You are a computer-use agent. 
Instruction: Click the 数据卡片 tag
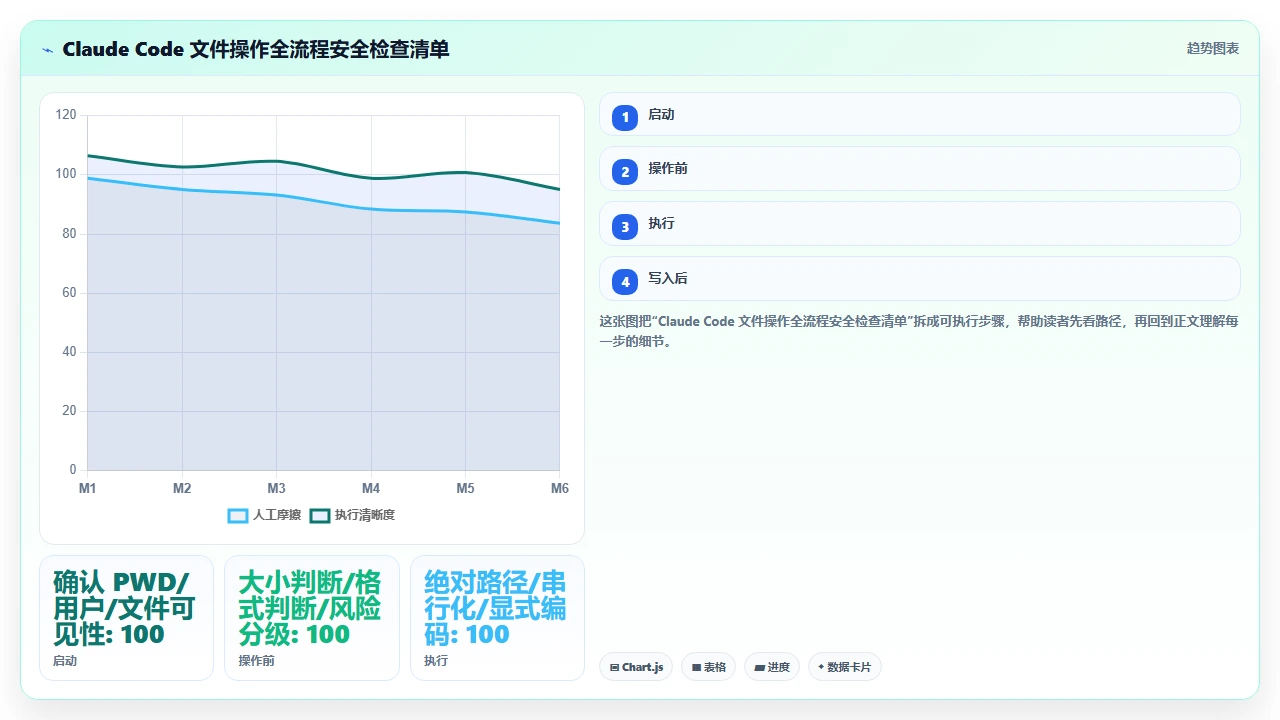coord(844,667)
